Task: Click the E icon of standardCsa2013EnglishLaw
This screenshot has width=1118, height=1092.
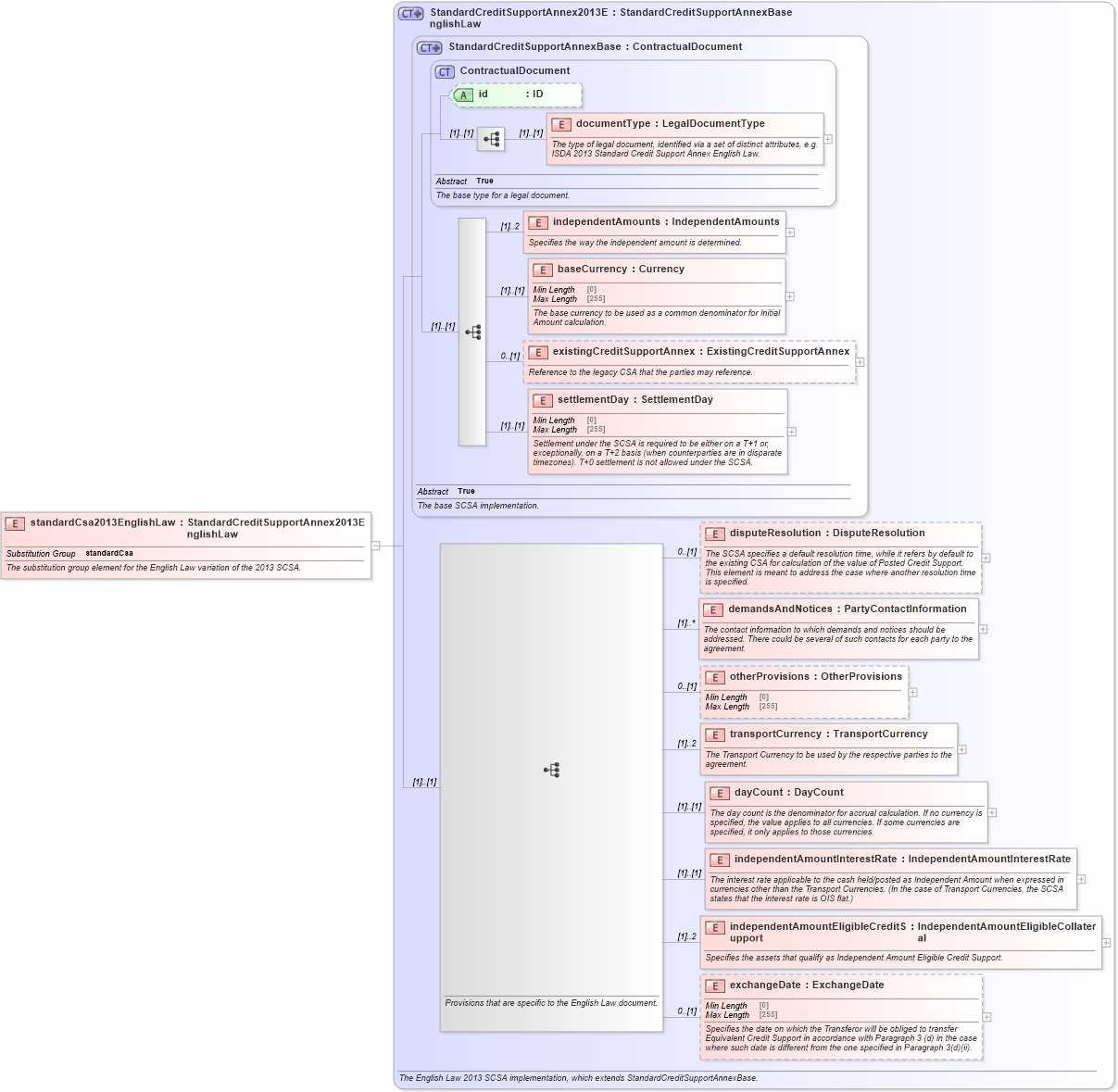Action: pos(15,522)
